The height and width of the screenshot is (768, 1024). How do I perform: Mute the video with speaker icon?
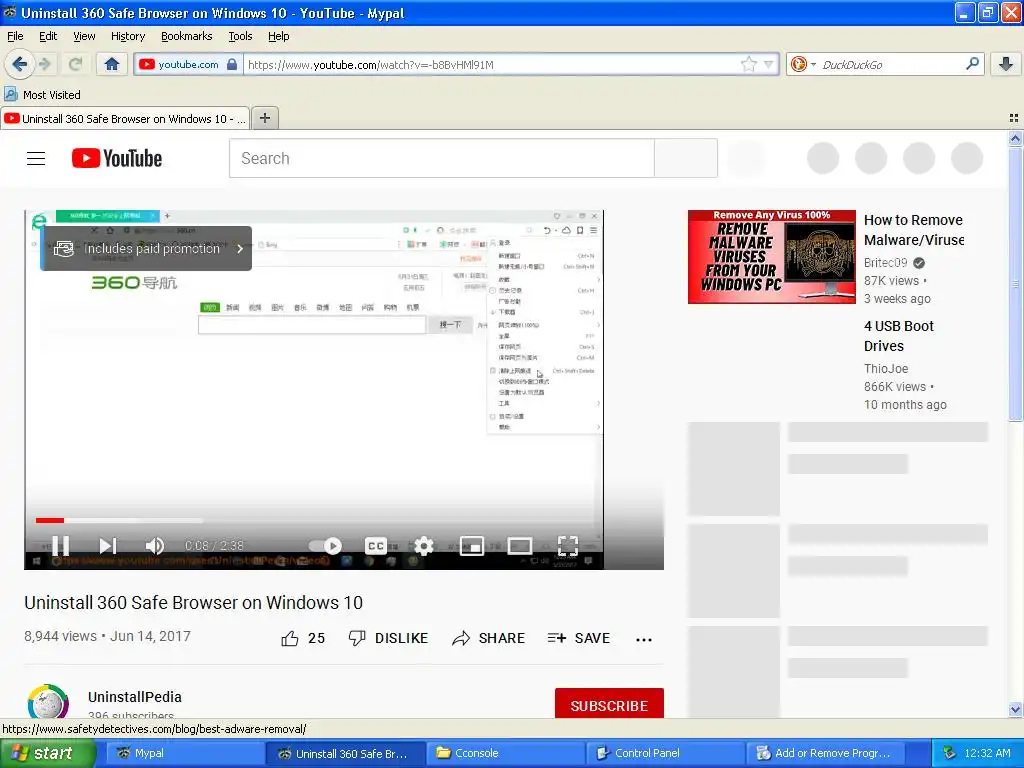click(x=155, y=545)
